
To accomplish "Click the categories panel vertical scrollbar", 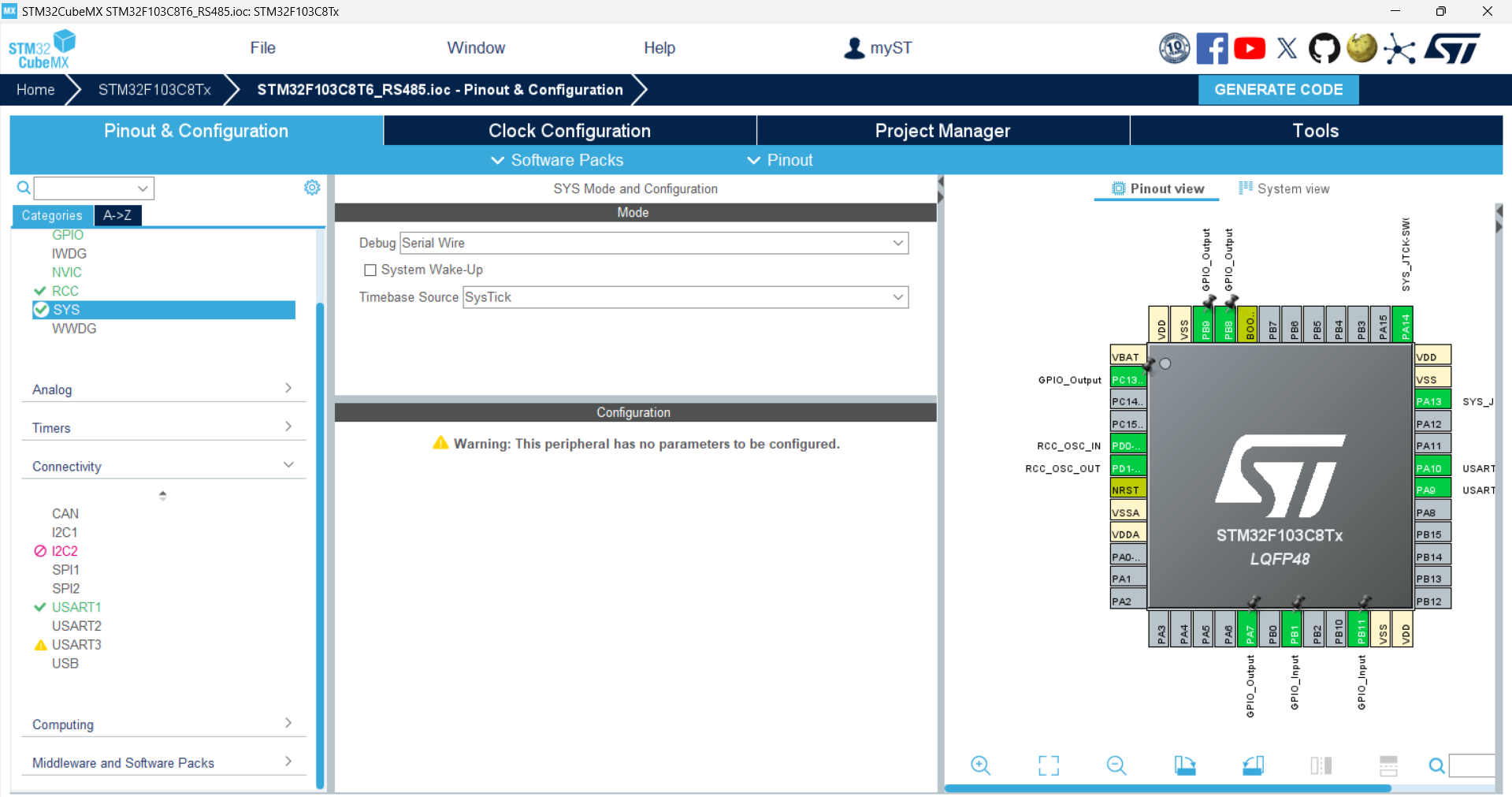I will (320, 544).
